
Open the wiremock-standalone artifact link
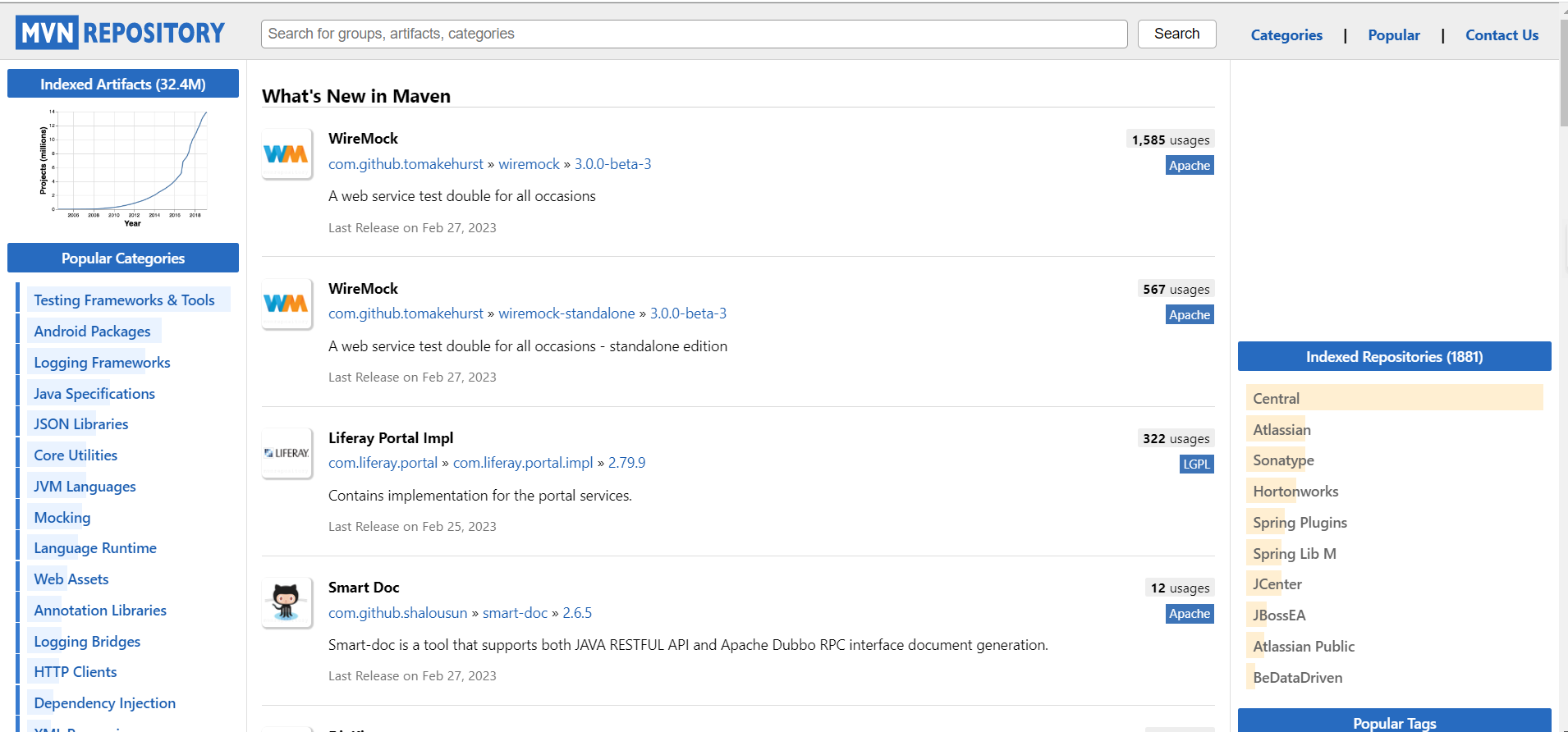(x=566, y=313)
